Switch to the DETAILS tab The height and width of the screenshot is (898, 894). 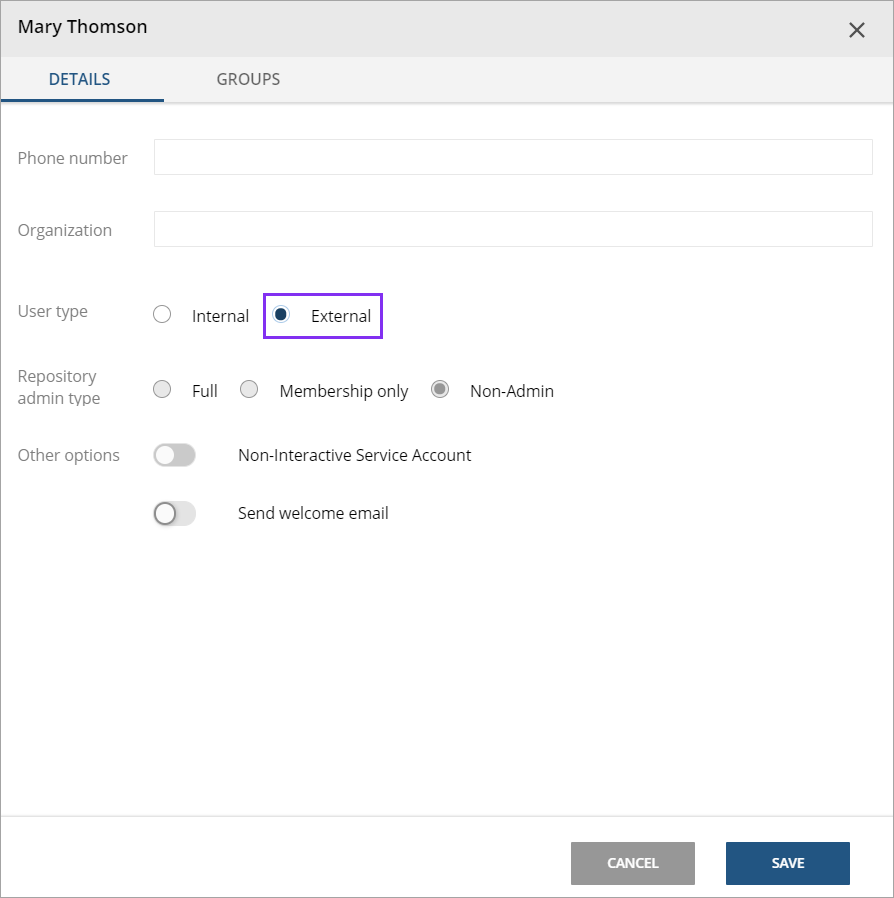(x=79, y=79)
